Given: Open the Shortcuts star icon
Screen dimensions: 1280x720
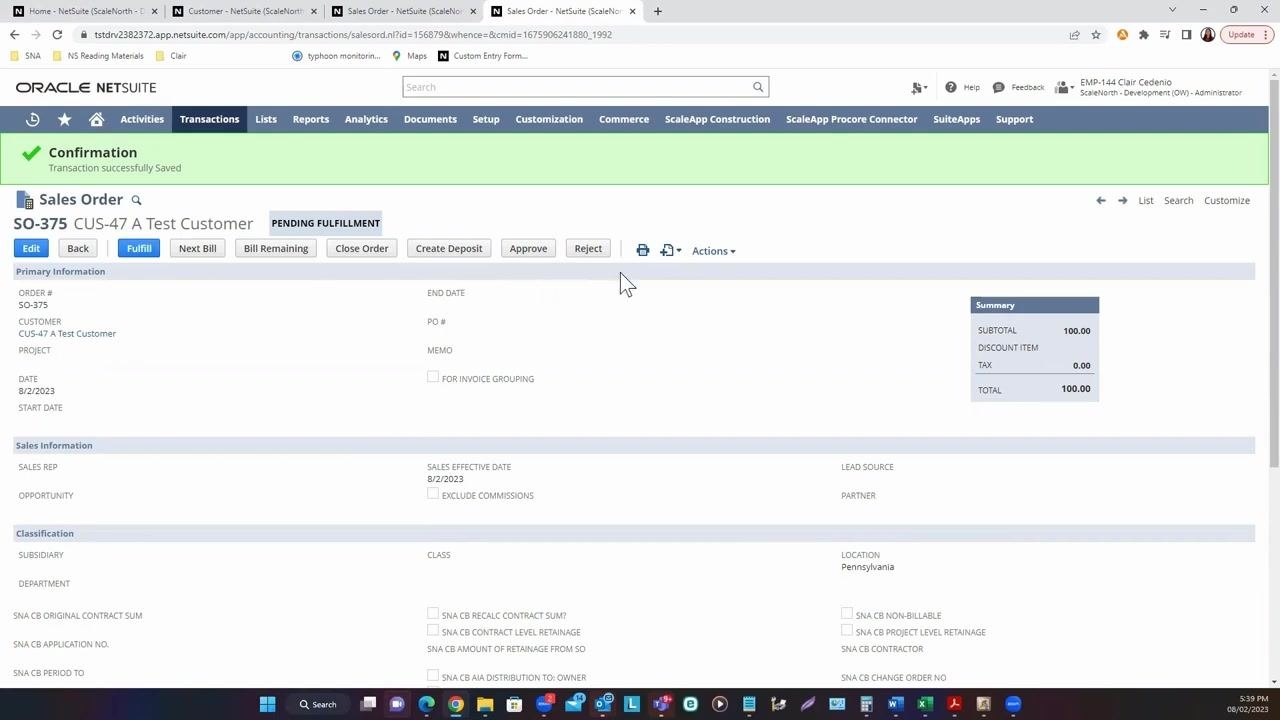Looking at the screenshot, I should (x=64, y=119).
